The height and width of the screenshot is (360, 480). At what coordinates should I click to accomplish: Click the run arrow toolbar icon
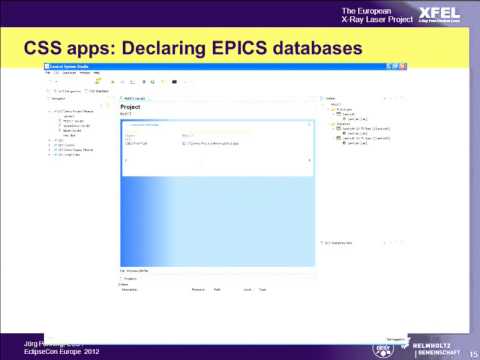coord(113,82)
